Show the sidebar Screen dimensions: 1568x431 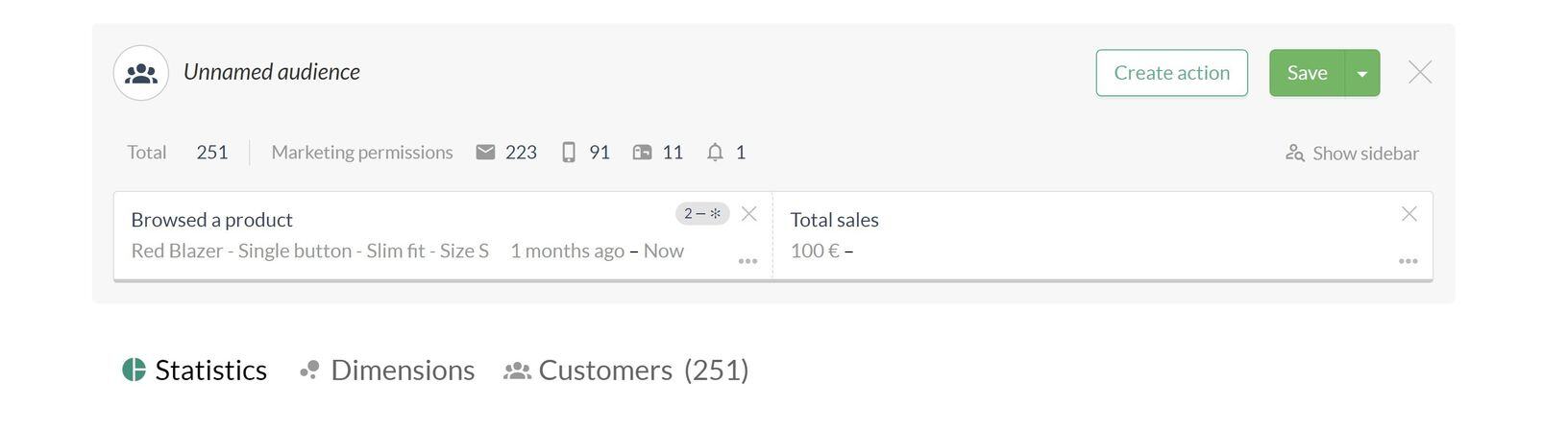[1352, 154]
